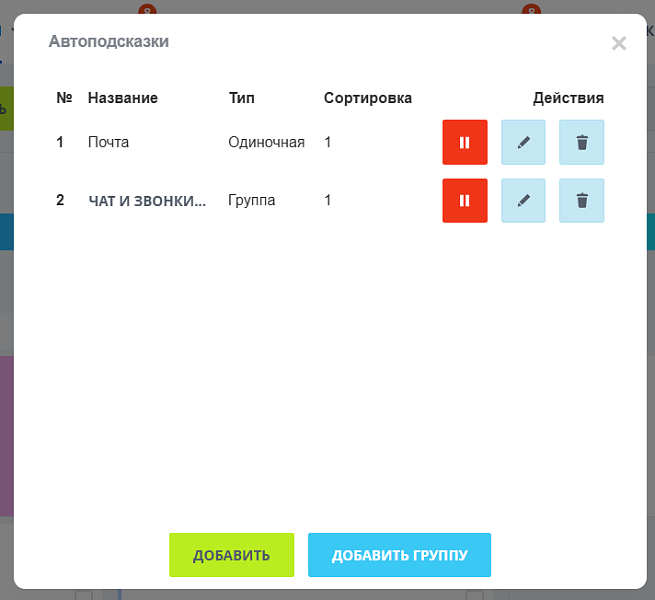
Task: Click the Автоподсказки dialog title
Action: tap(109, 41)
